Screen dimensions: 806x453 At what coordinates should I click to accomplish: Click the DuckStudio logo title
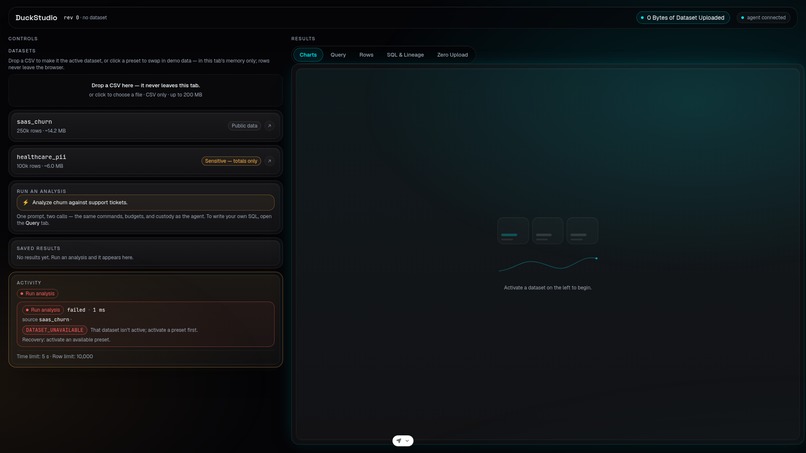pos(36,17)
